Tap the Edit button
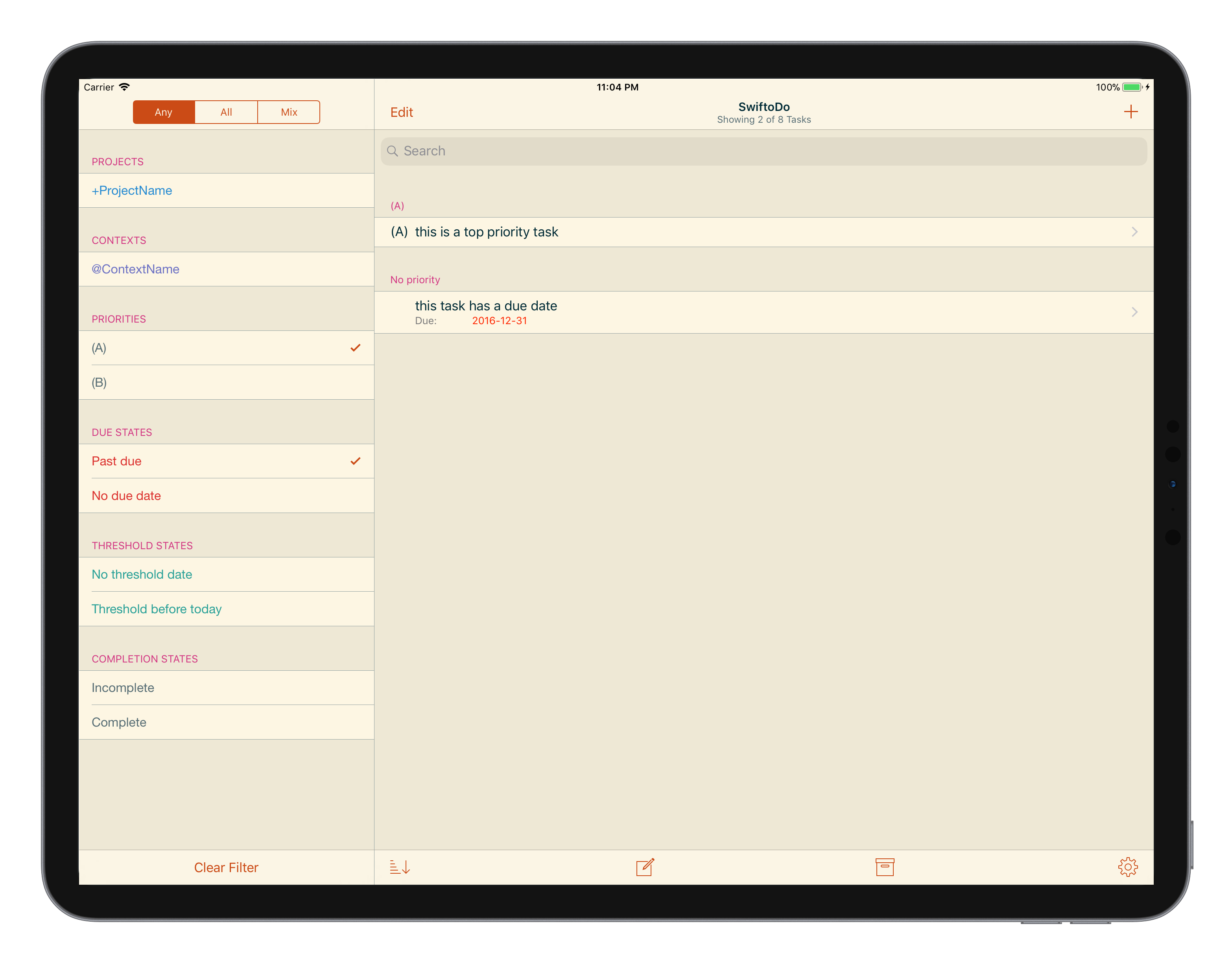This screenshot has width=1232, height=963. 401,112
